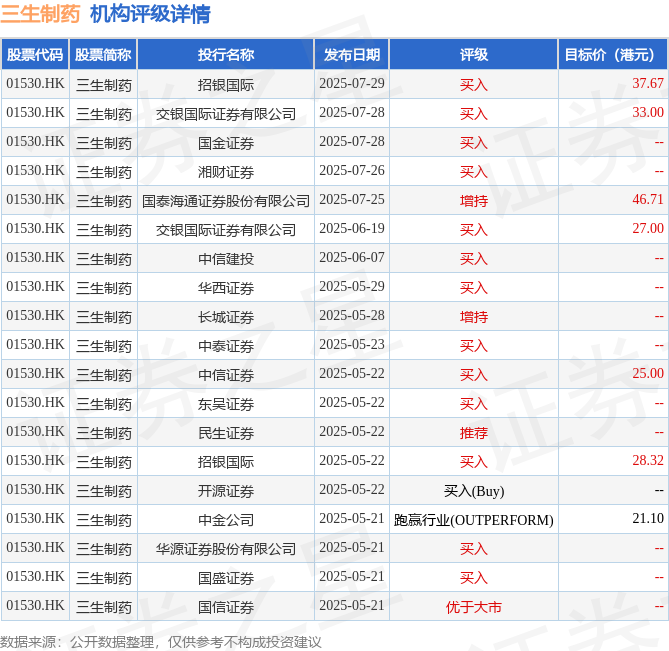Screen dimensions: 669x651
Task: Click the 三生制药 title text
Action: (40, 14)
